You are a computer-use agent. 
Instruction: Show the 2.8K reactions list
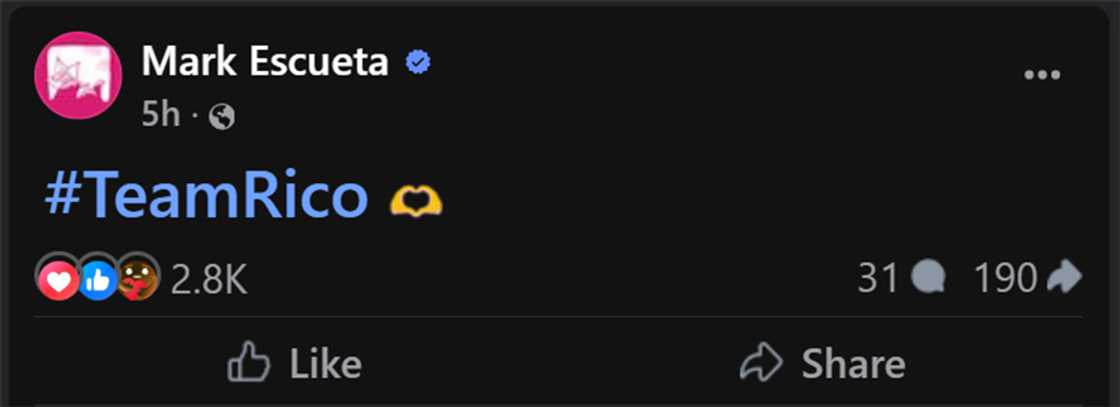pos(208,280)
